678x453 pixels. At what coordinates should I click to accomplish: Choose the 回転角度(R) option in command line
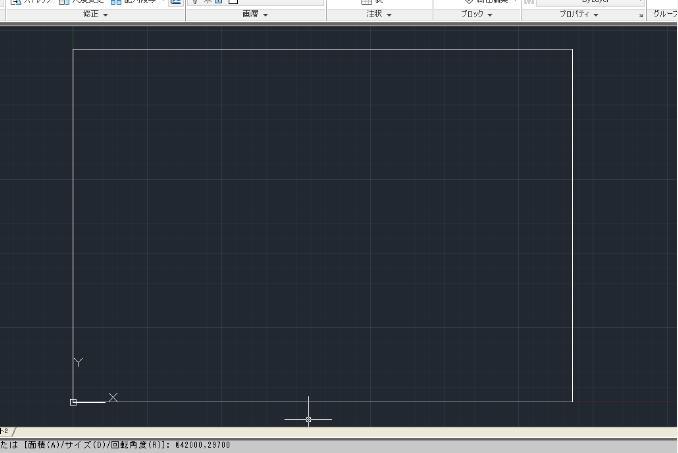135,444
